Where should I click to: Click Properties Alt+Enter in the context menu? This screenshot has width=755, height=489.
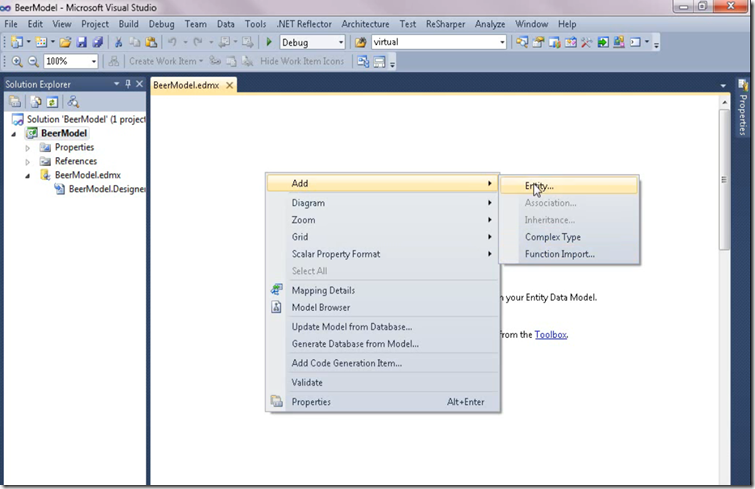[x=382, y=402]
